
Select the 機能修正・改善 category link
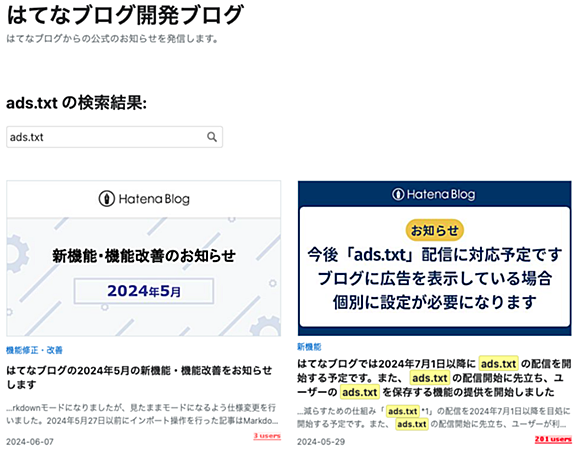pos(34,350)
